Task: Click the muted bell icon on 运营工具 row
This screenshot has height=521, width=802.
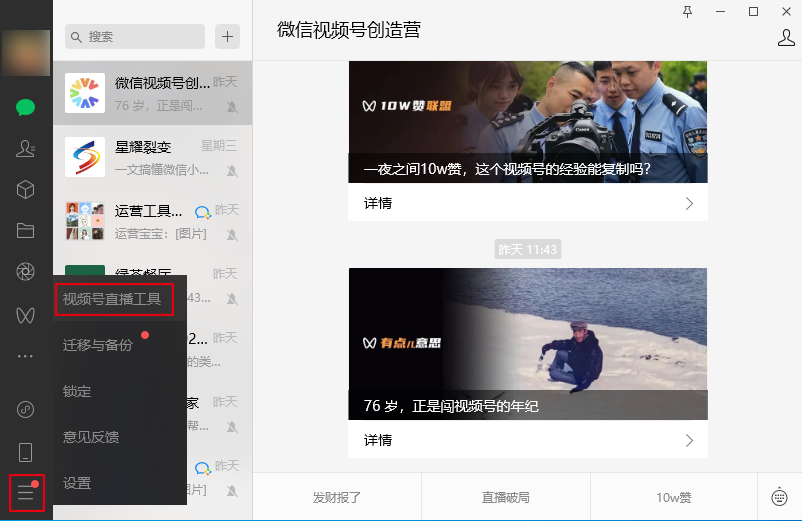Action: click(232, 235)
